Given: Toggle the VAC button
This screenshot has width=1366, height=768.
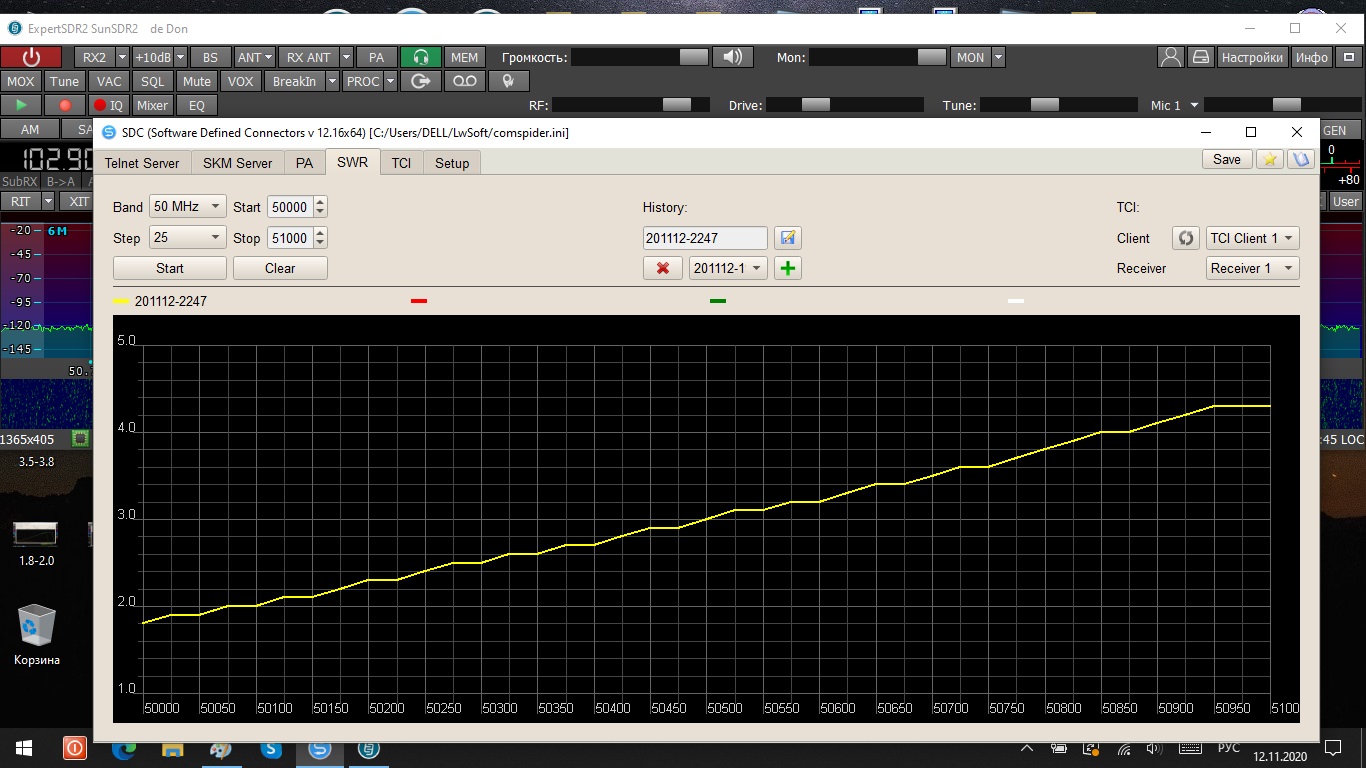Looking at the screenshot, I should [109, 81].
